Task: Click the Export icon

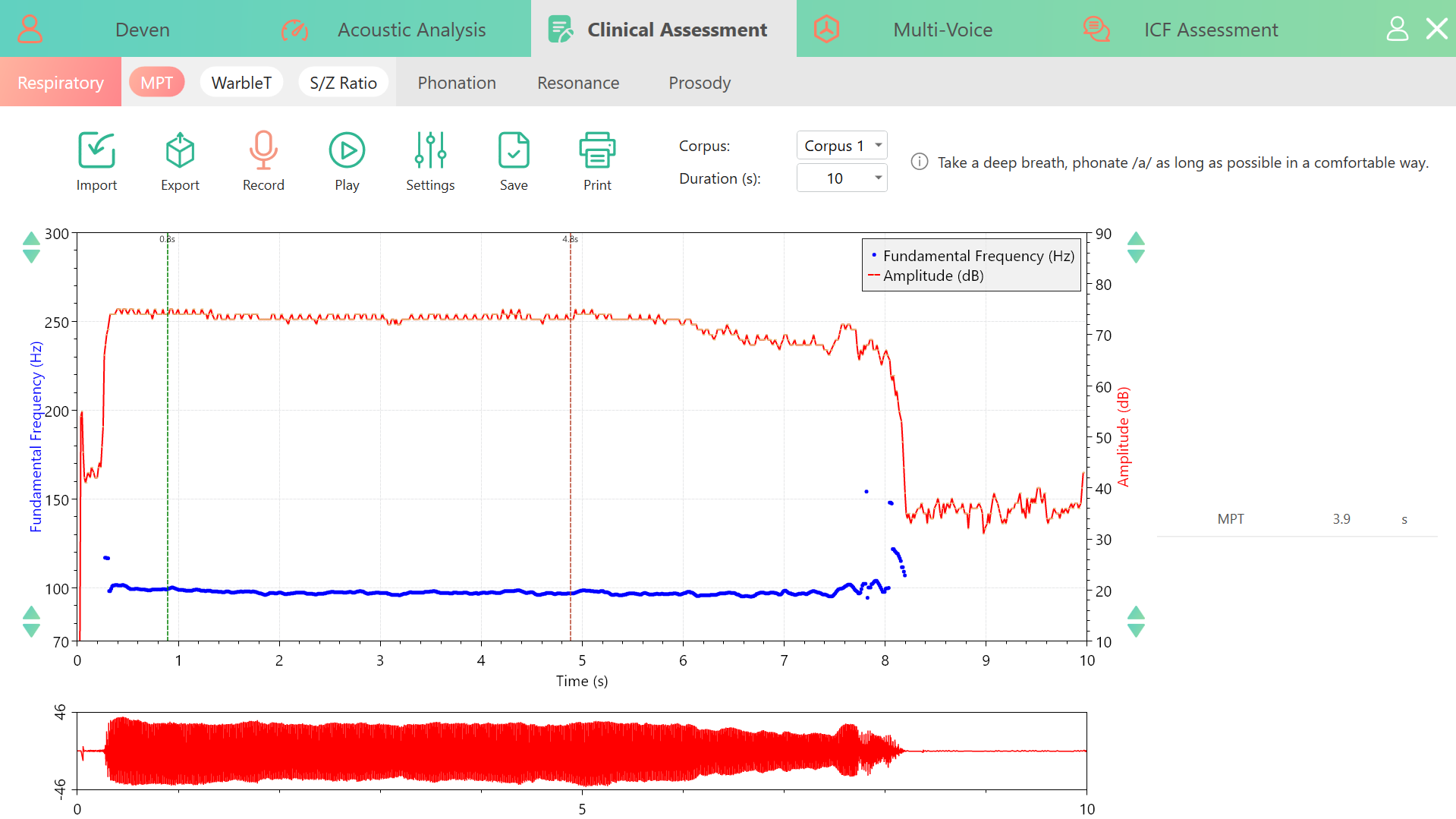Action: pos(180,150)
